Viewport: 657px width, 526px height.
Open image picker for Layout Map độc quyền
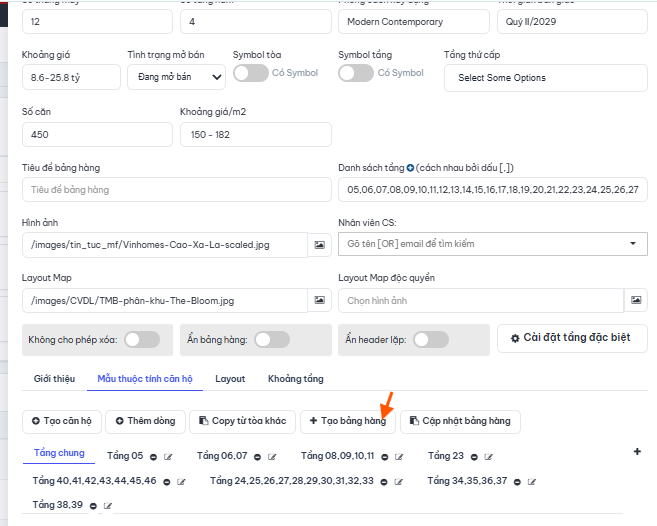pos(636,300)
